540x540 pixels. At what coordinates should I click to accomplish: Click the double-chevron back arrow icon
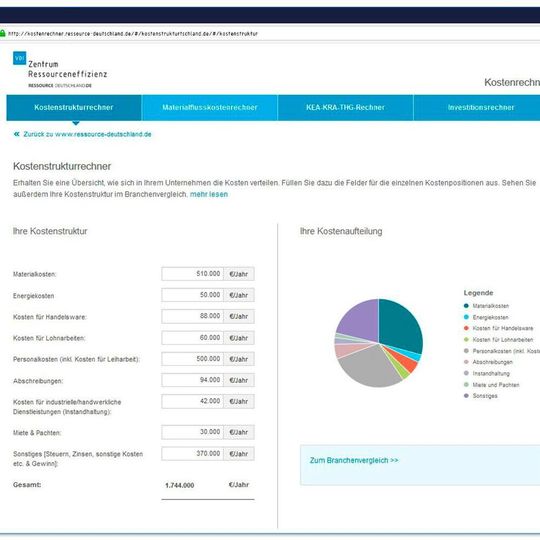click(x=17, y=134)
